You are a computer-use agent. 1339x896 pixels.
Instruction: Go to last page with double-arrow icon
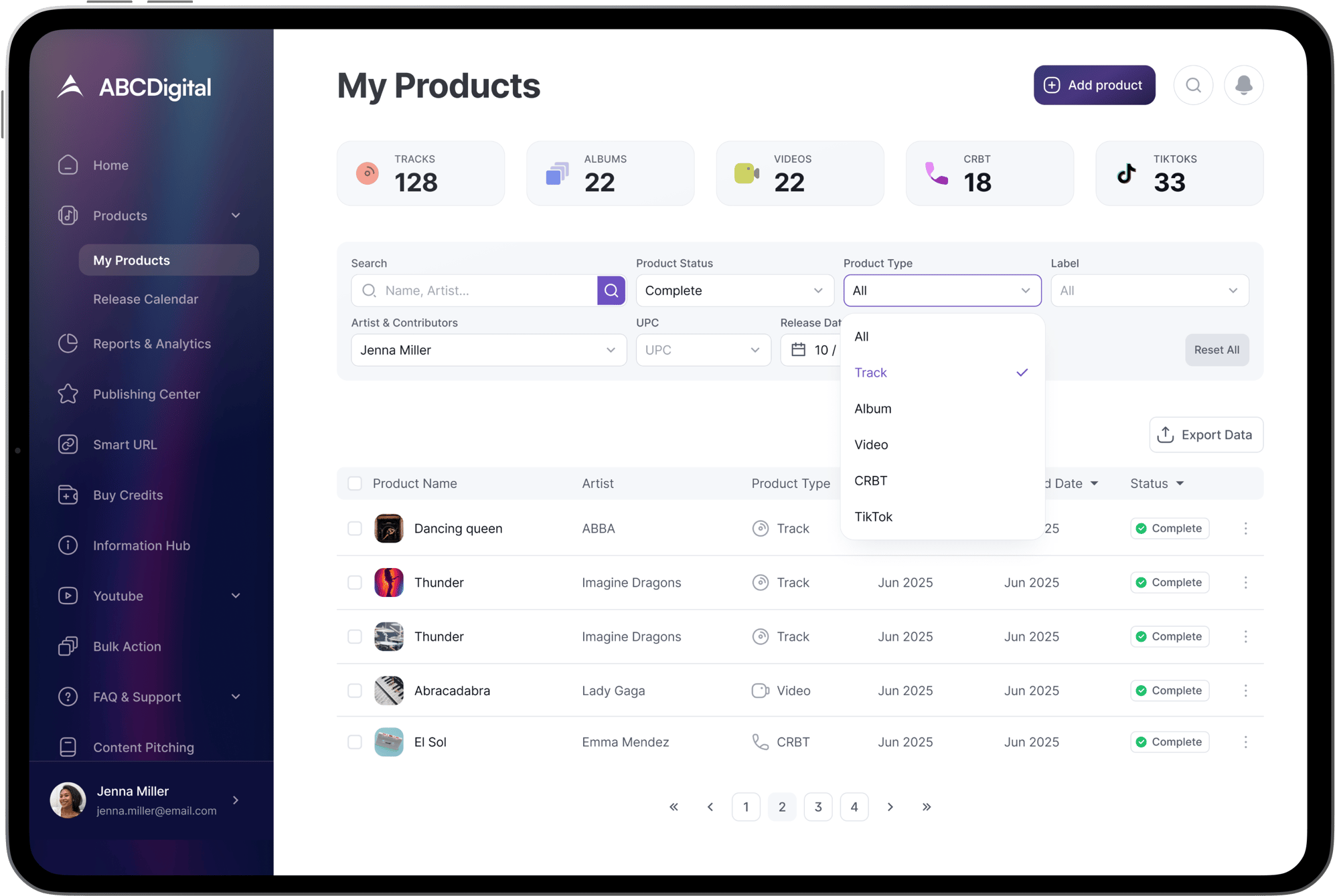(x=927, y=807)
